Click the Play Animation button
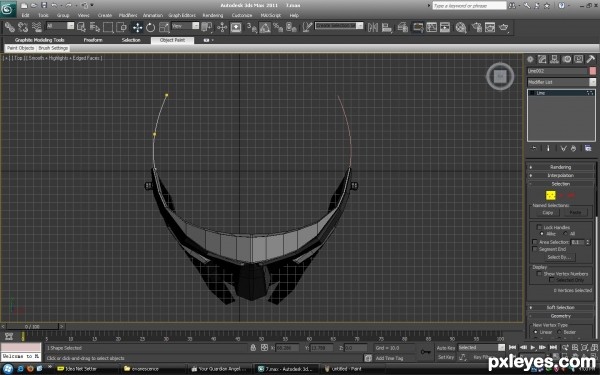The width and height of the screenshot is (600, 375). click(532, 347)
